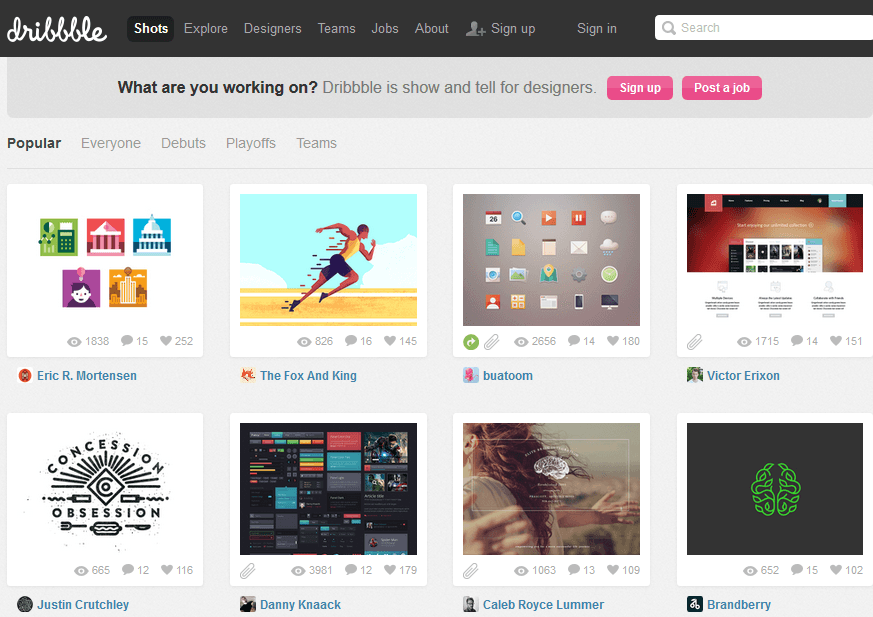Switch to the Debuts tab
873x617 pixels.
pos(183,143)
